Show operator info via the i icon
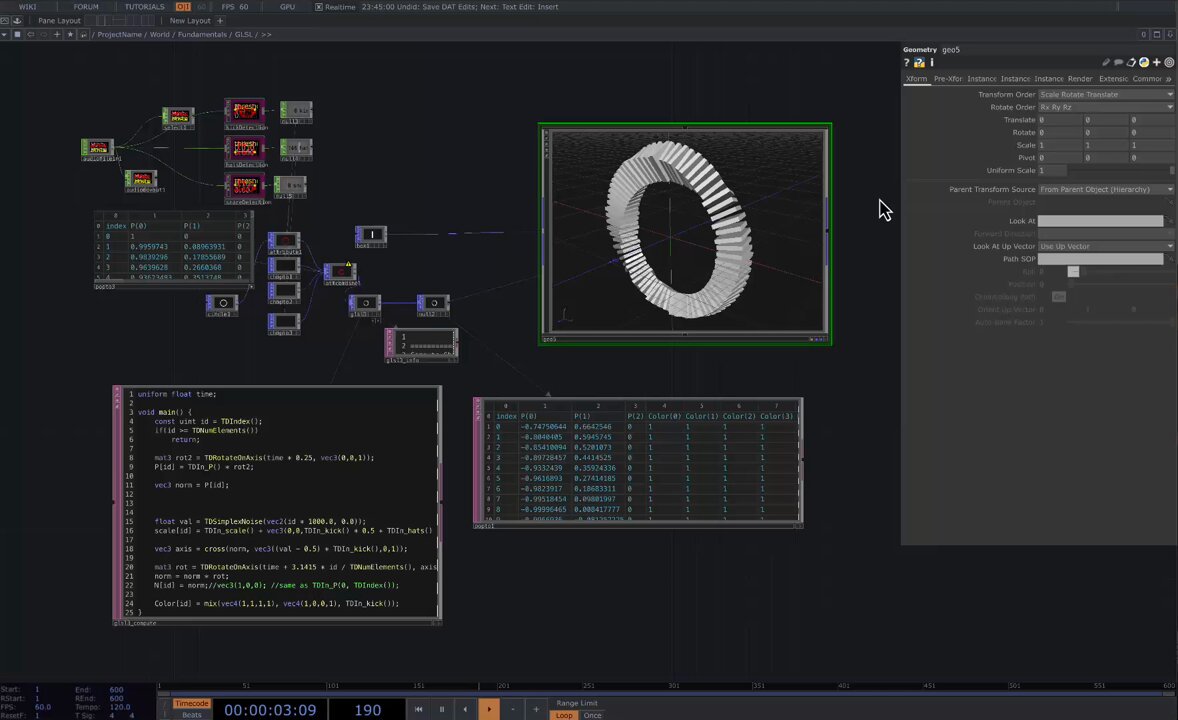This screenshot has height=720, width=1178. tap(932, 63)
